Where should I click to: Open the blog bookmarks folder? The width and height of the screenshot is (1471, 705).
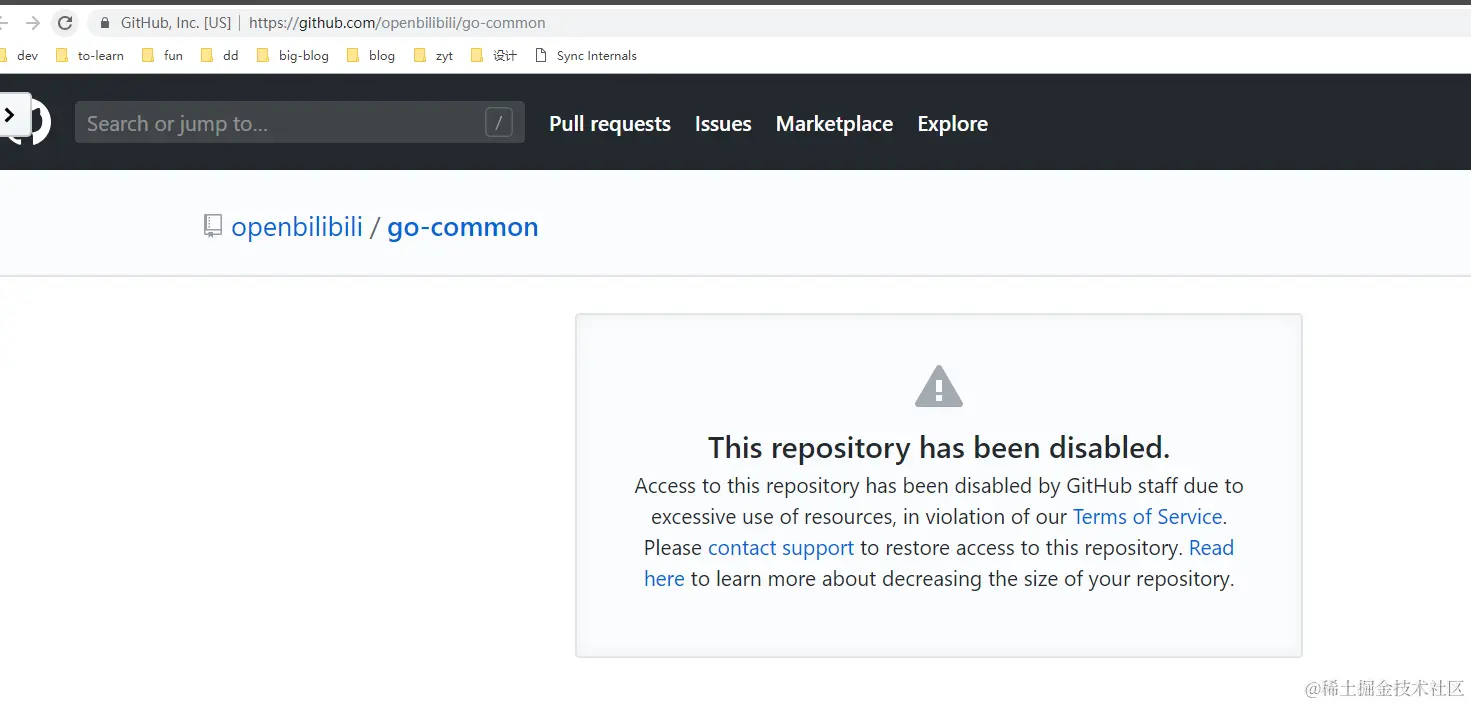click(370, 56)
